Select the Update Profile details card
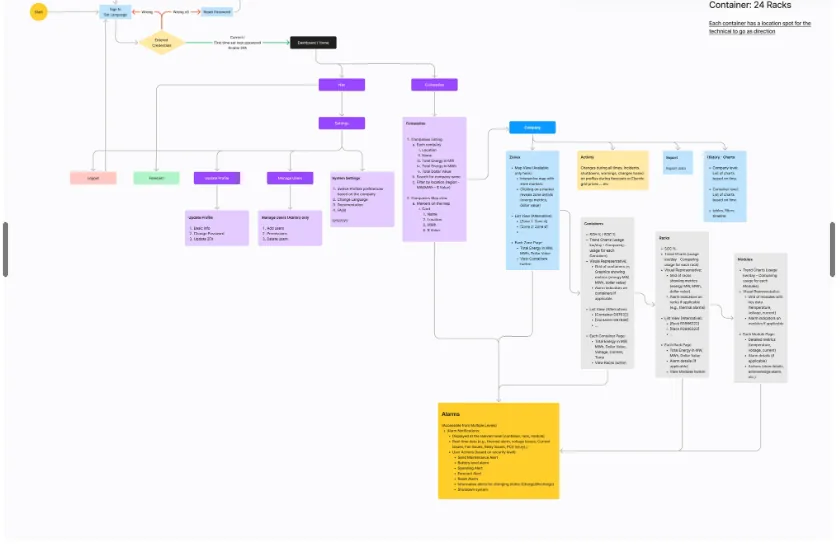Screen dimensions: 840x545 217,228
